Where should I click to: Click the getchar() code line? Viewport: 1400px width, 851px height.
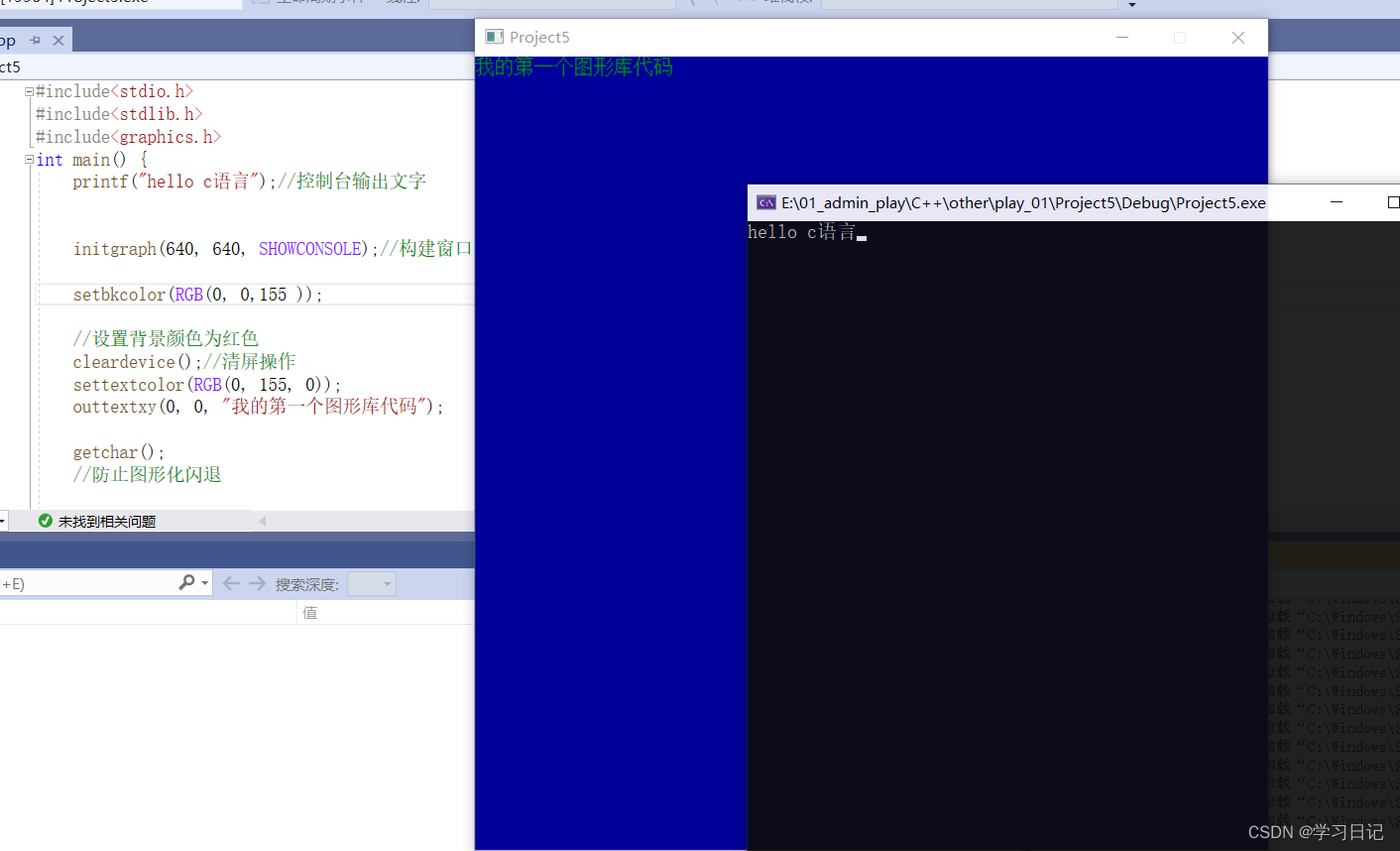click(x=119, y=452)
